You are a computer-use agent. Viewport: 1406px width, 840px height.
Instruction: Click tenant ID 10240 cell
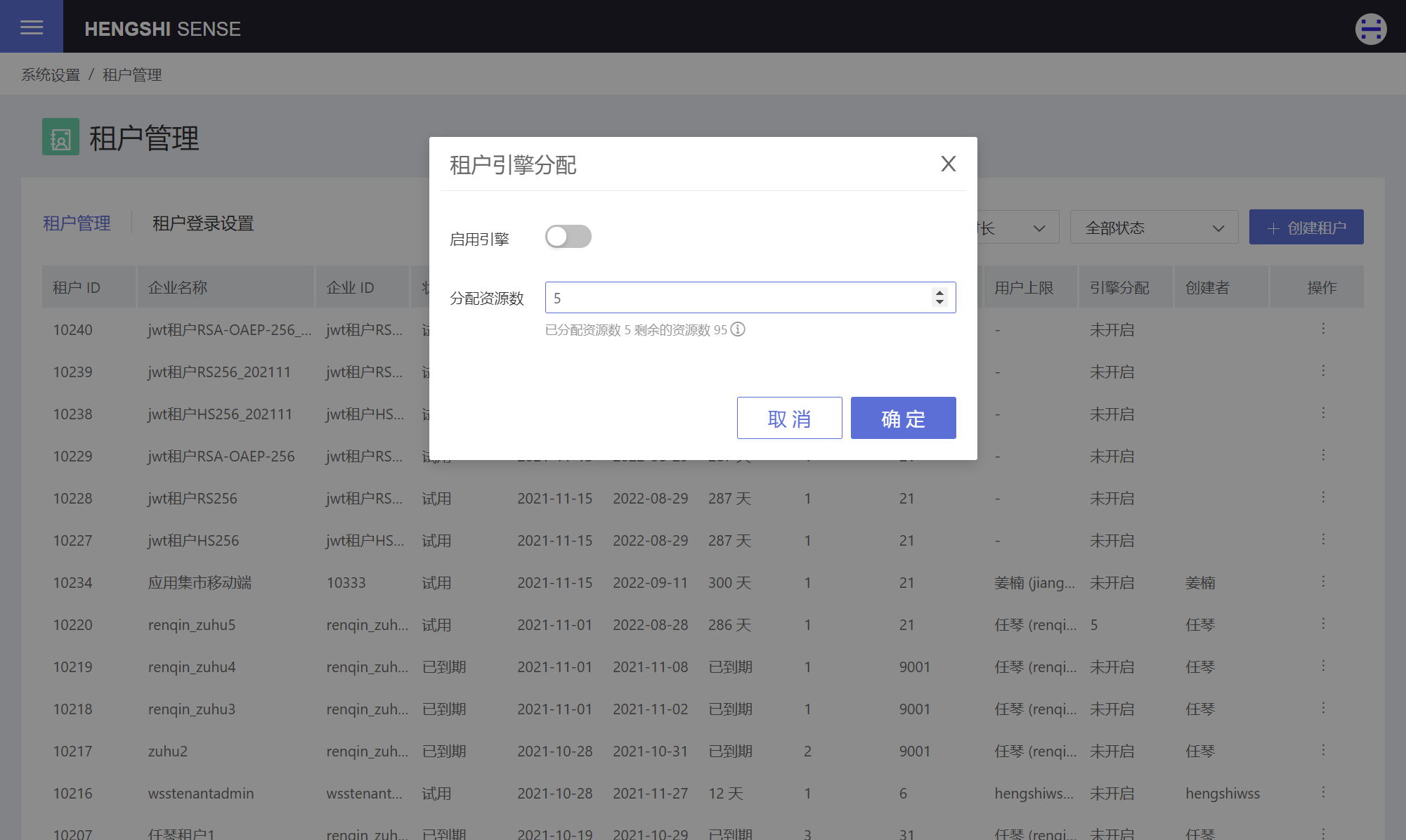point(73,329)
